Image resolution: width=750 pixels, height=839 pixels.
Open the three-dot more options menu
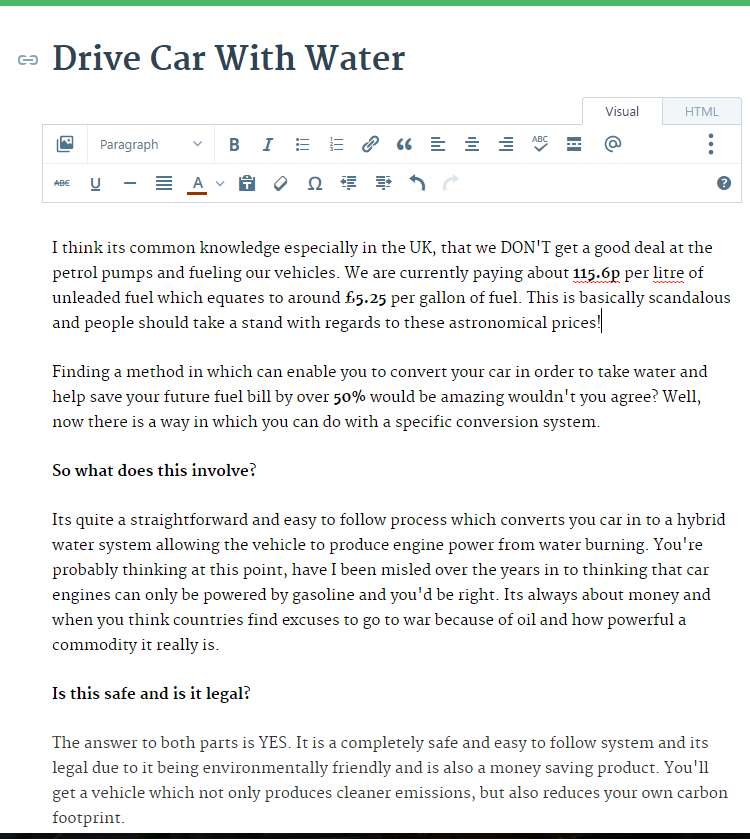tap(711, 144)
